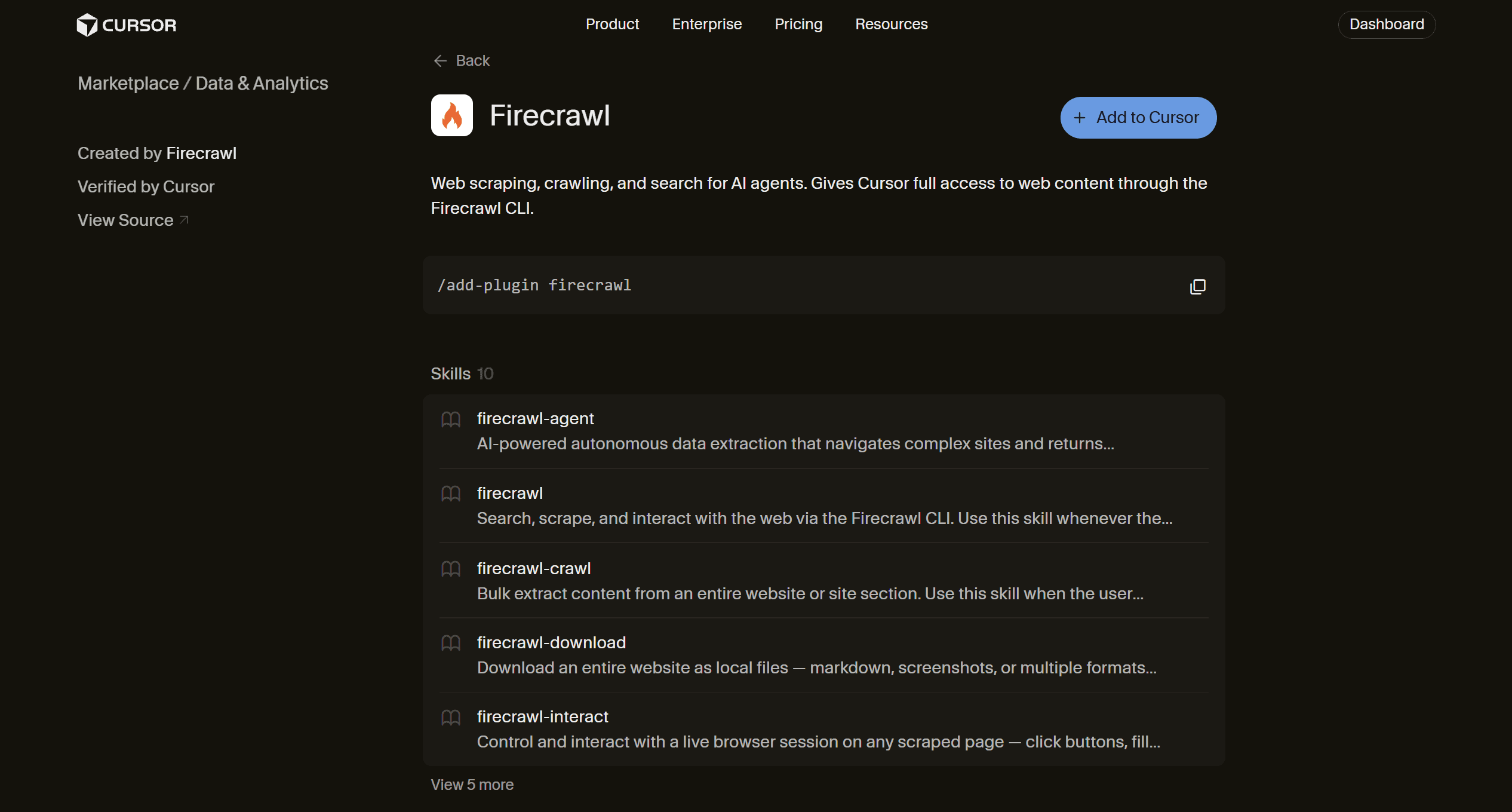Click the Firecrawl flame logo
This screenshot has height=812, width=1512.
tap(452, 115)
